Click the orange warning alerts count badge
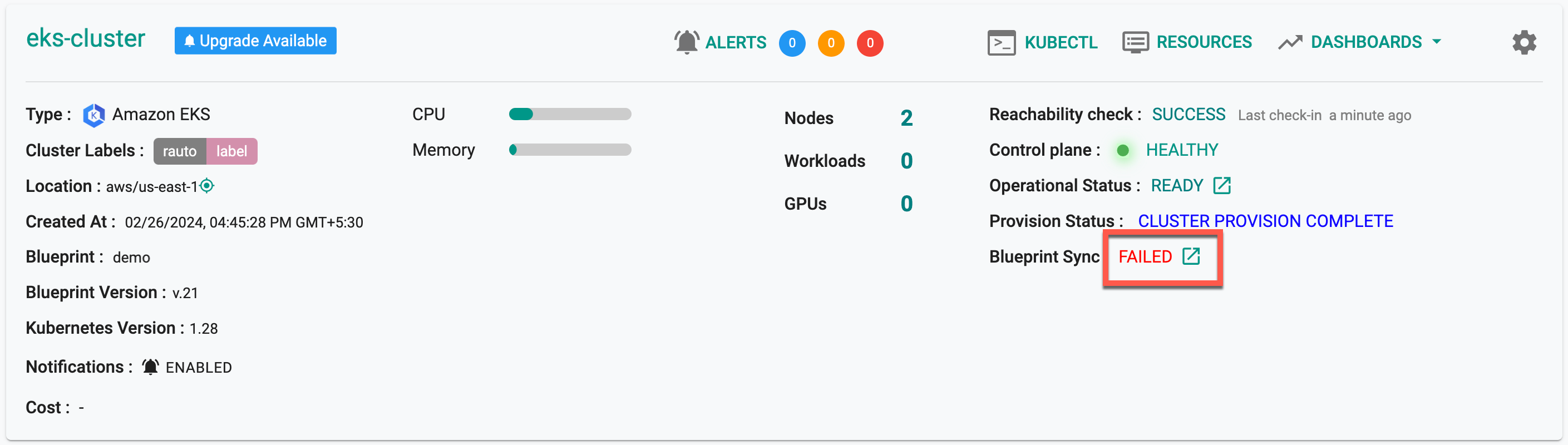The image size is (1568, 445). [831, 43]
